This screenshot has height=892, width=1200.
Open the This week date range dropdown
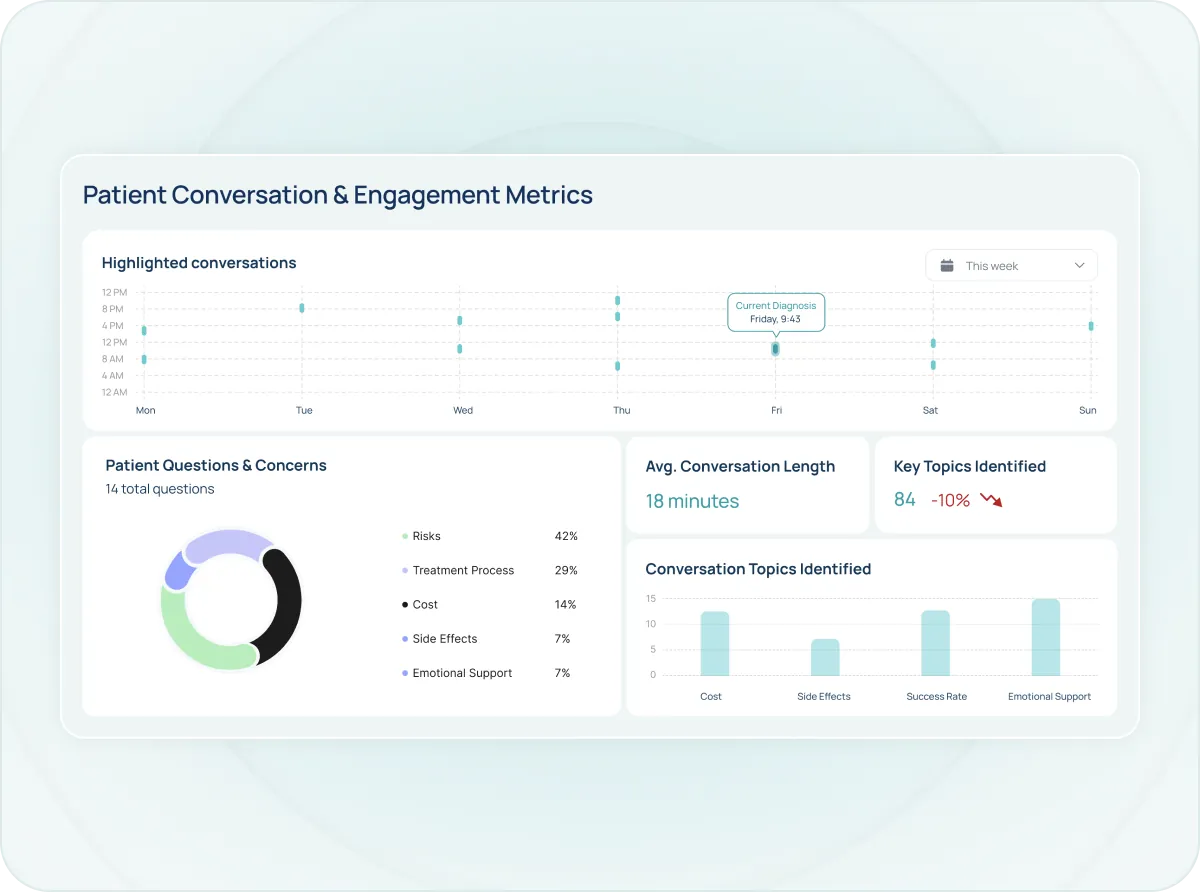pos(1011,265)
